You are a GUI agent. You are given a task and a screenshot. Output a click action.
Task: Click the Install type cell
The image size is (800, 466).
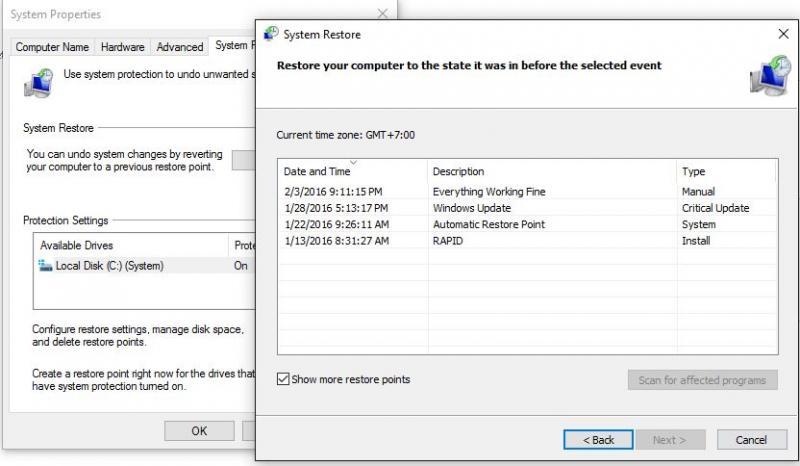coord(695,240)
